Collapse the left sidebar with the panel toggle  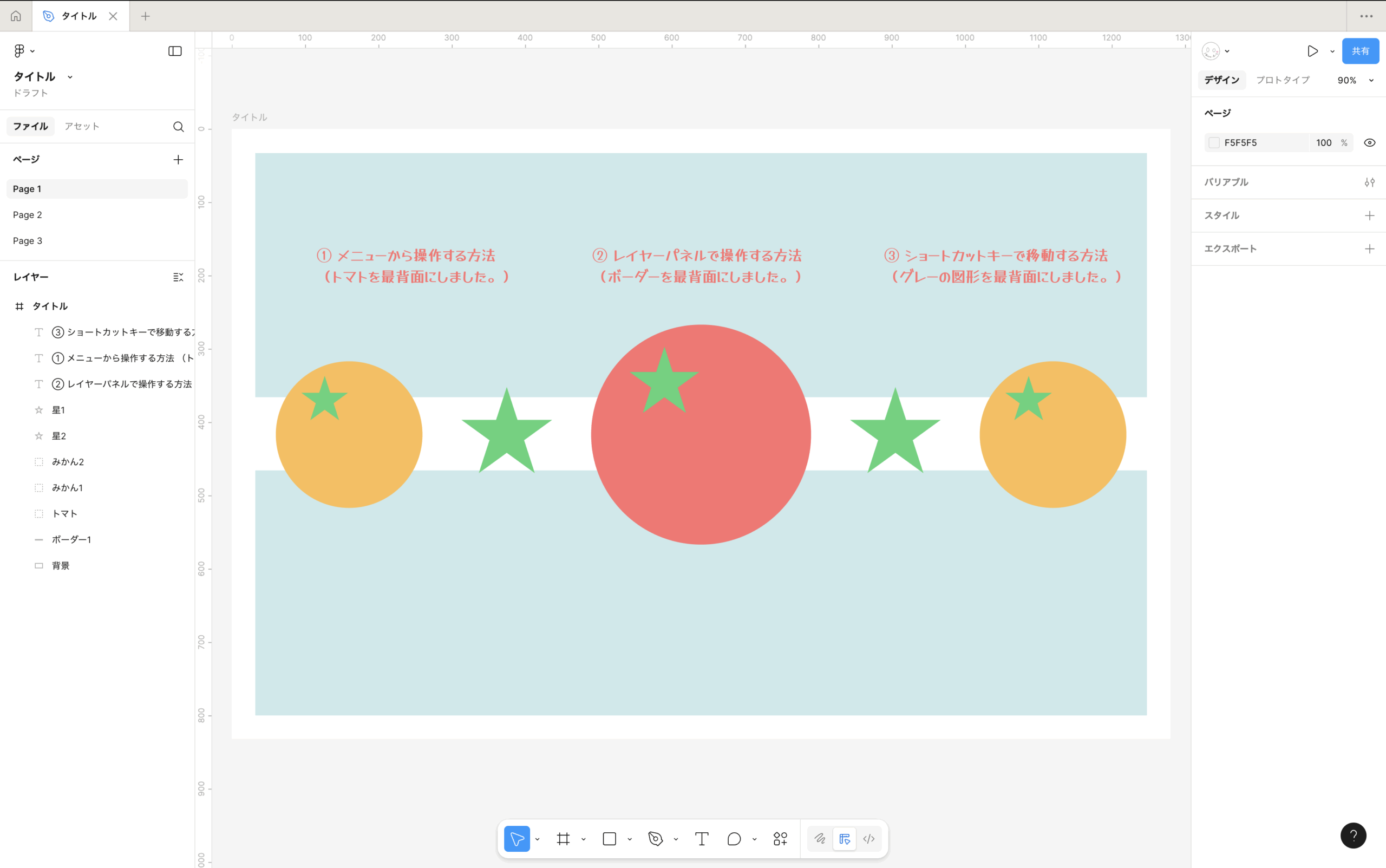[174, 50]
